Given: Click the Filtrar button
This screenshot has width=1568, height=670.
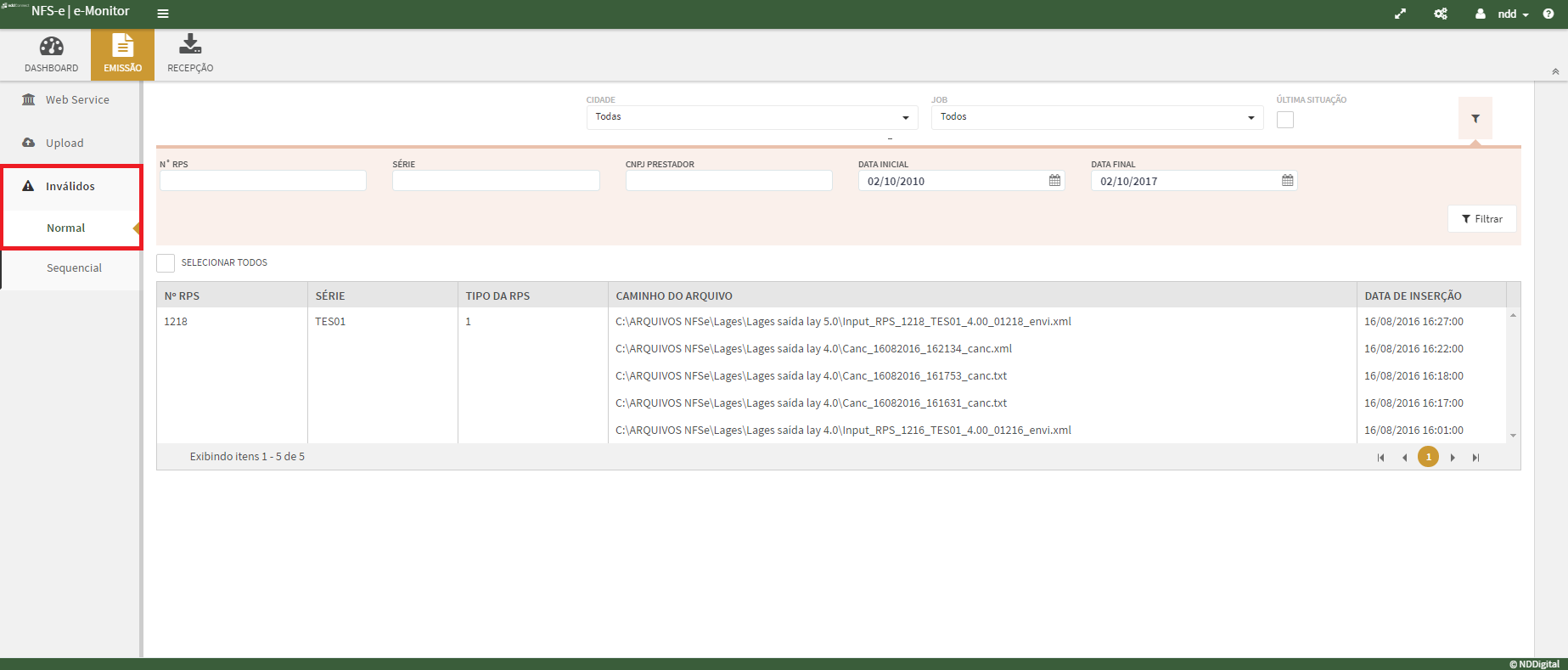Looking at the screenshot, I should [1481, 219].
